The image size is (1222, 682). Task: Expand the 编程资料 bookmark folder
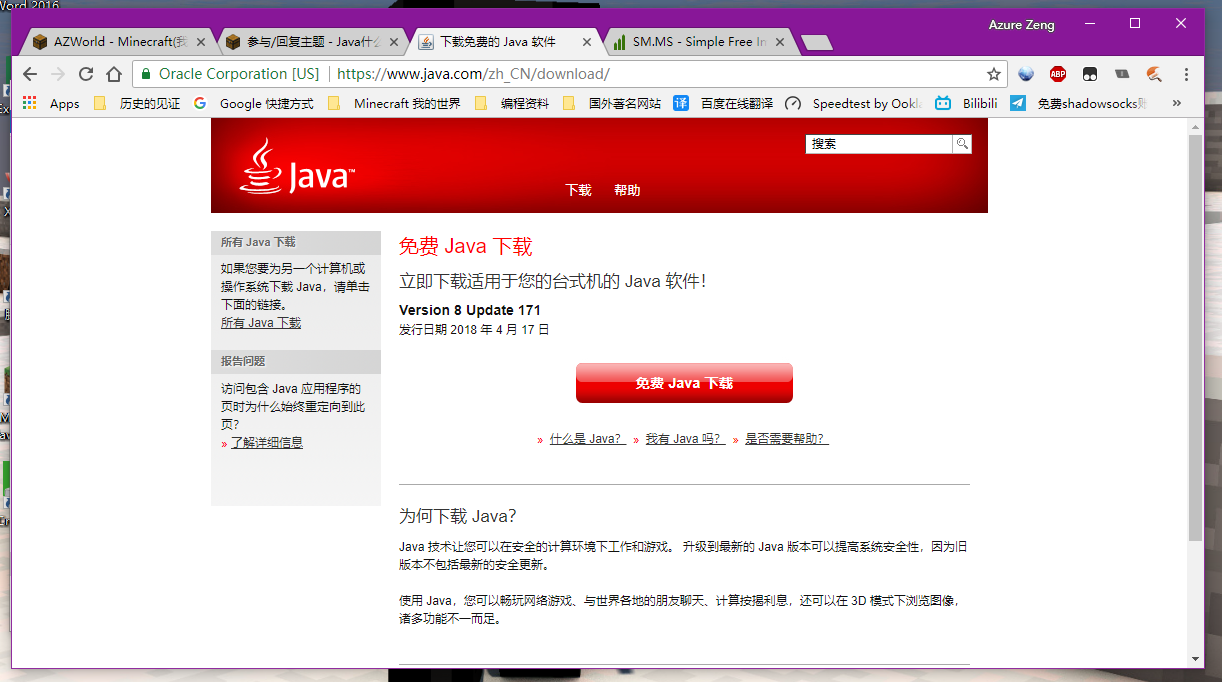click(512, 103)
